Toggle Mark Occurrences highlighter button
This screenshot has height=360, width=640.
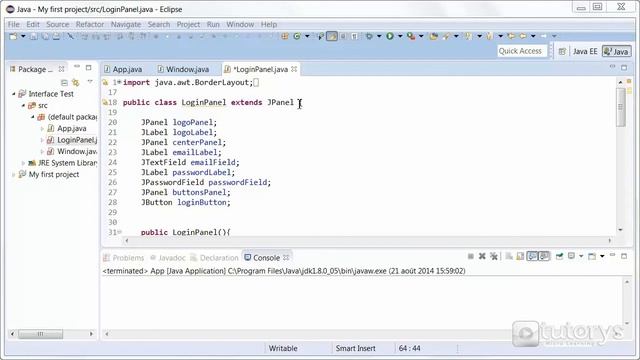click(x=332, y=36)
